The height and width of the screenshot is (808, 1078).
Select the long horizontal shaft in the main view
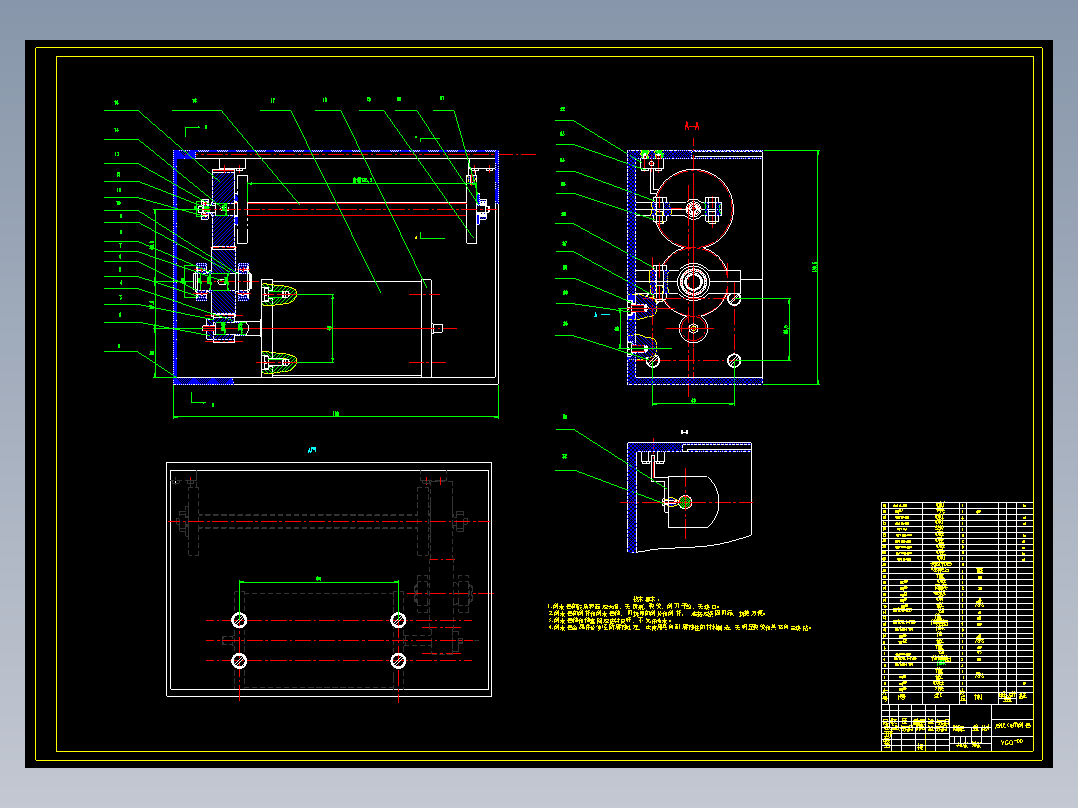[356, 208]
